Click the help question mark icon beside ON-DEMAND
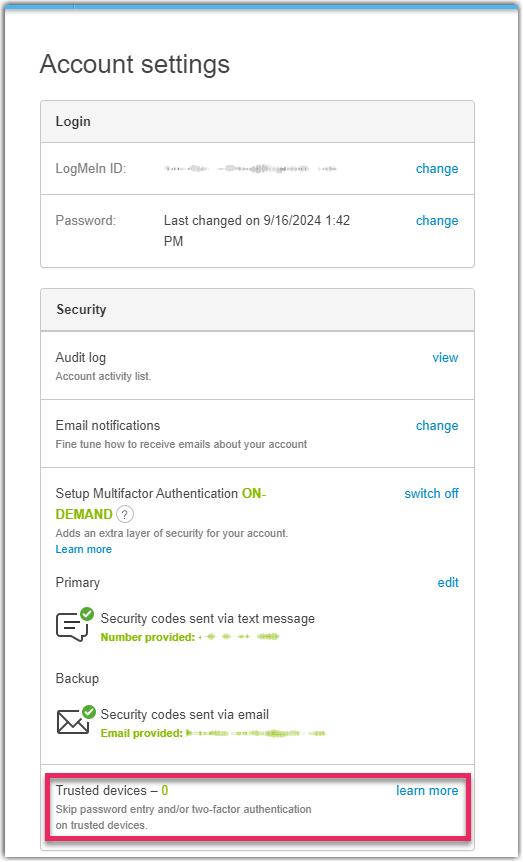Image resolution: width=523 pixels, height=862 pixels. 125,515
